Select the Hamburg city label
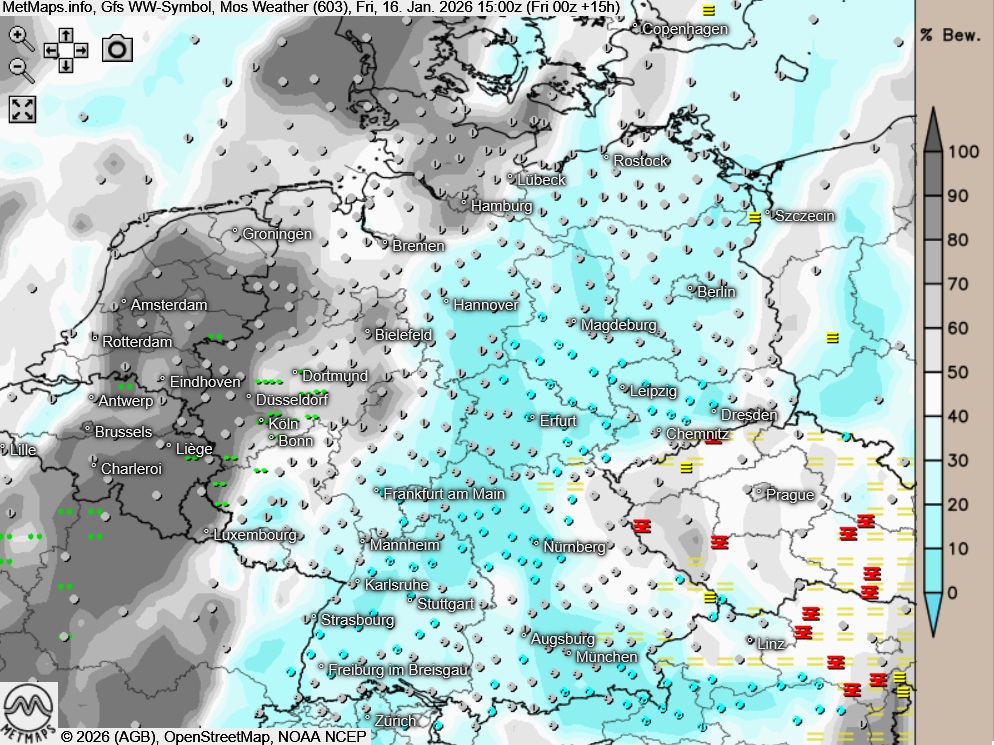 500,206
